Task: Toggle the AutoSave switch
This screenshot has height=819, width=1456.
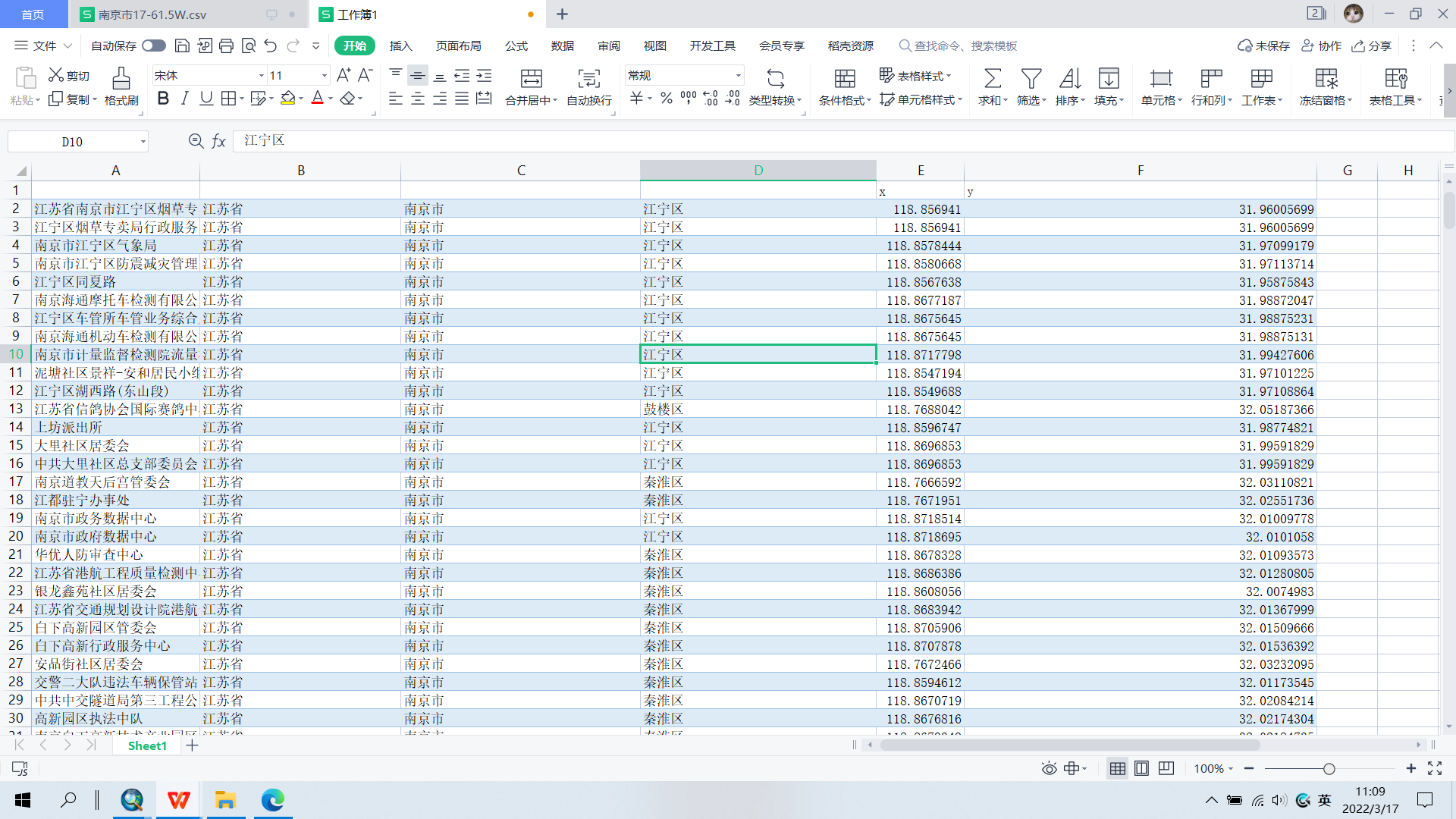Action: coord(154,45)
